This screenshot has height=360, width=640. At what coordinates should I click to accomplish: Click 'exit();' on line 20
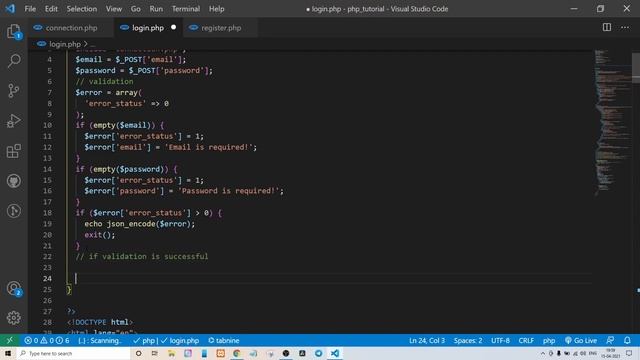click(100, 235)
